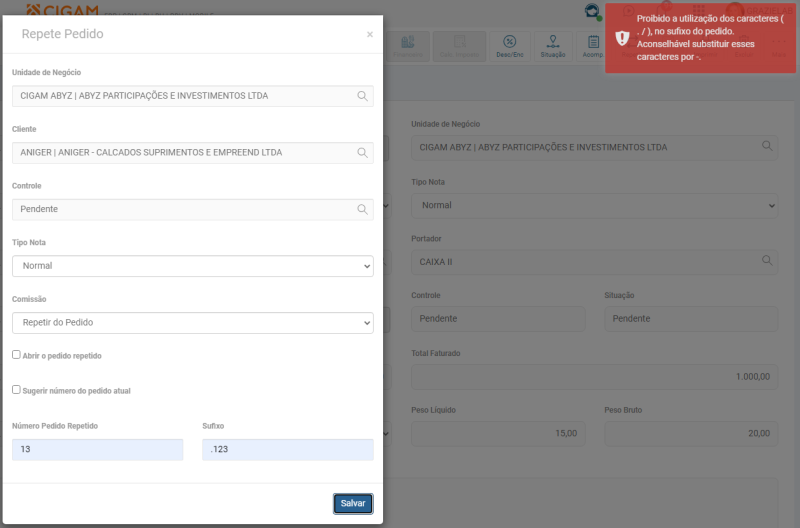800x528 pixels.
Task: Click magnifier in modal Controle field
Action: tap(362, 210)
